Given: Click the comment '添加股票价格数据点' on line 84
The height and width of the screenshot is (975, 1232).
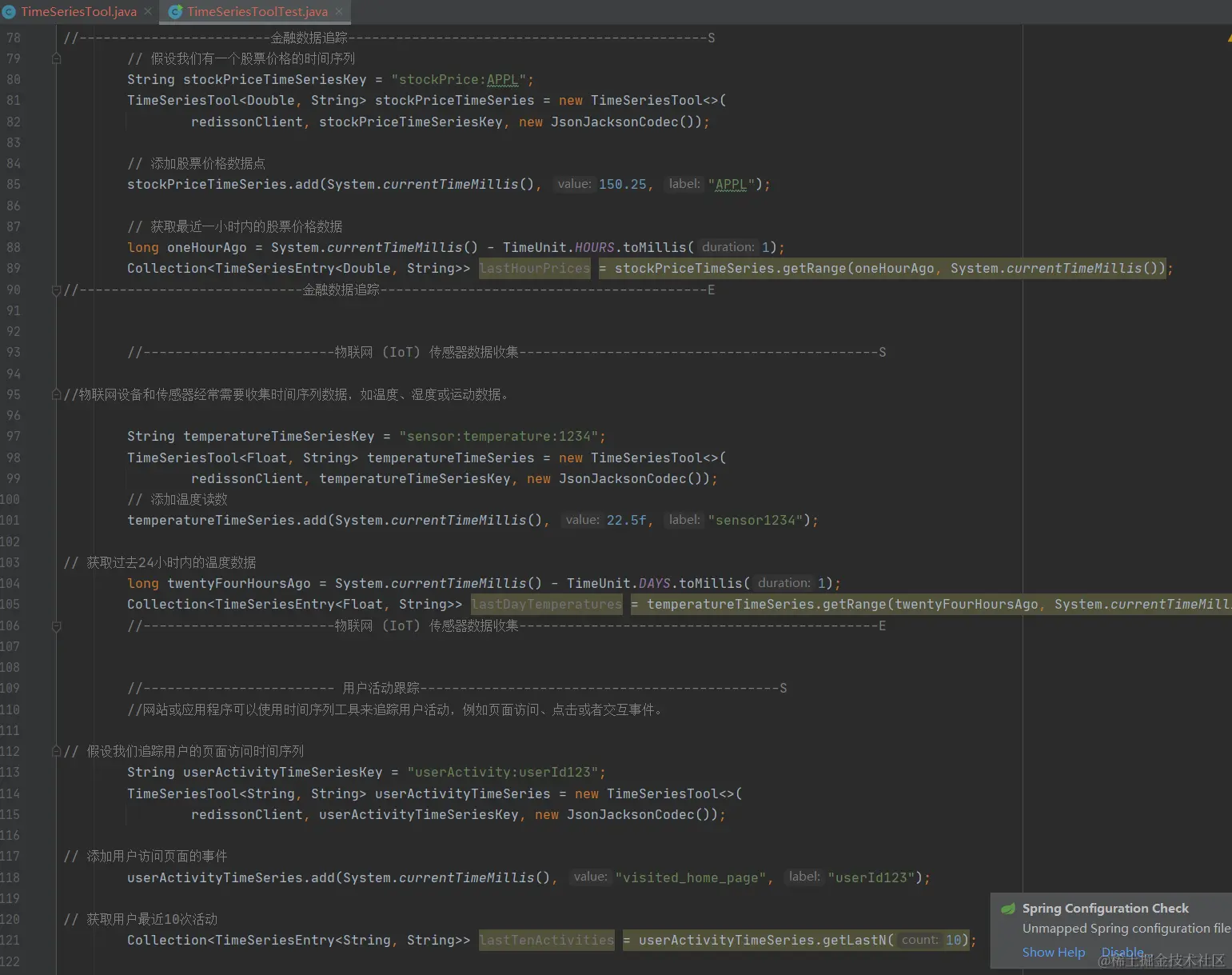Looking at the screenshot, I should pos(208,163).
